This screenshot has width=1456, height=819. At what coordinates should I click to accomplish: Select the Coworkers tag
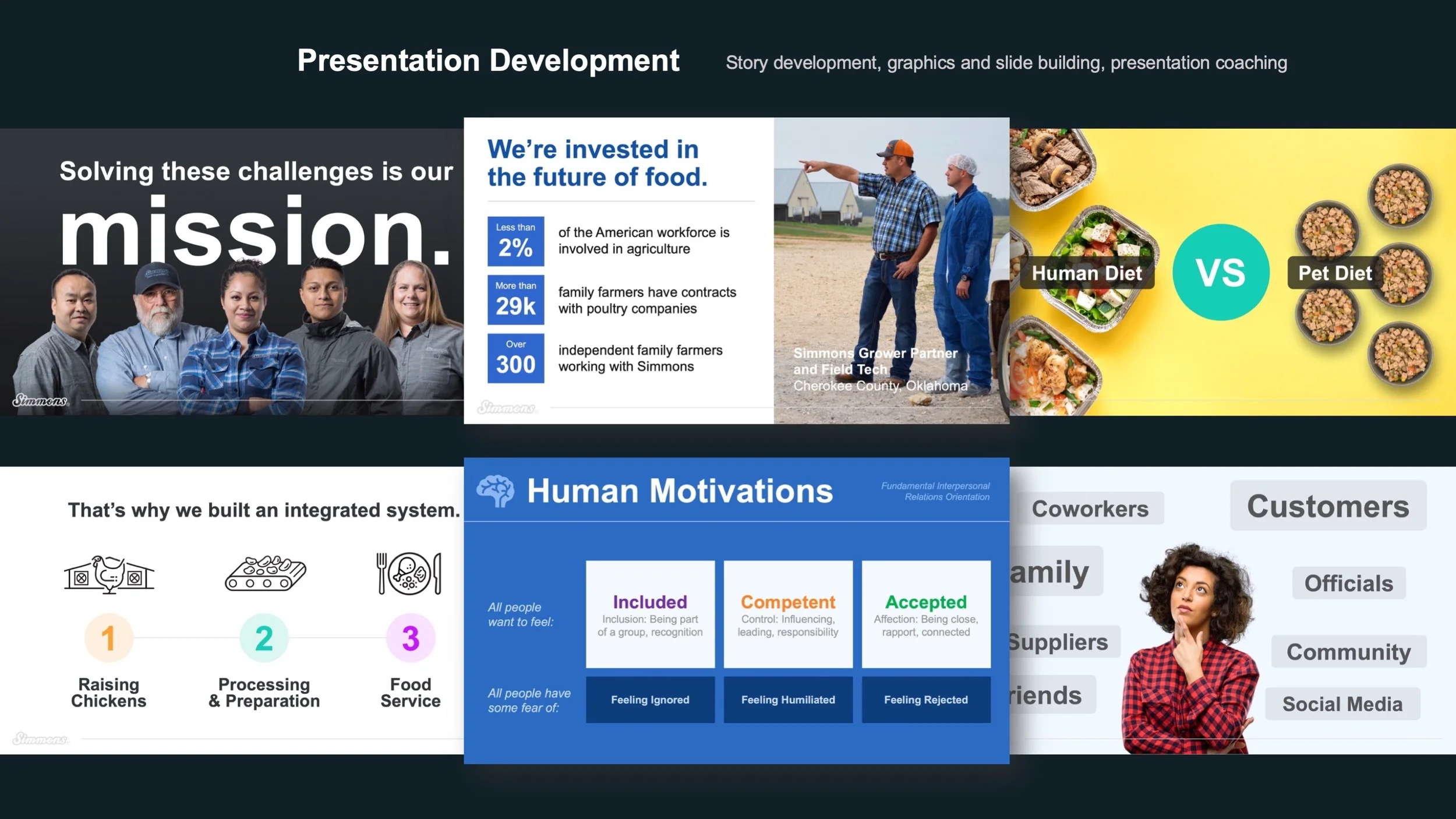pos(1090,509)
